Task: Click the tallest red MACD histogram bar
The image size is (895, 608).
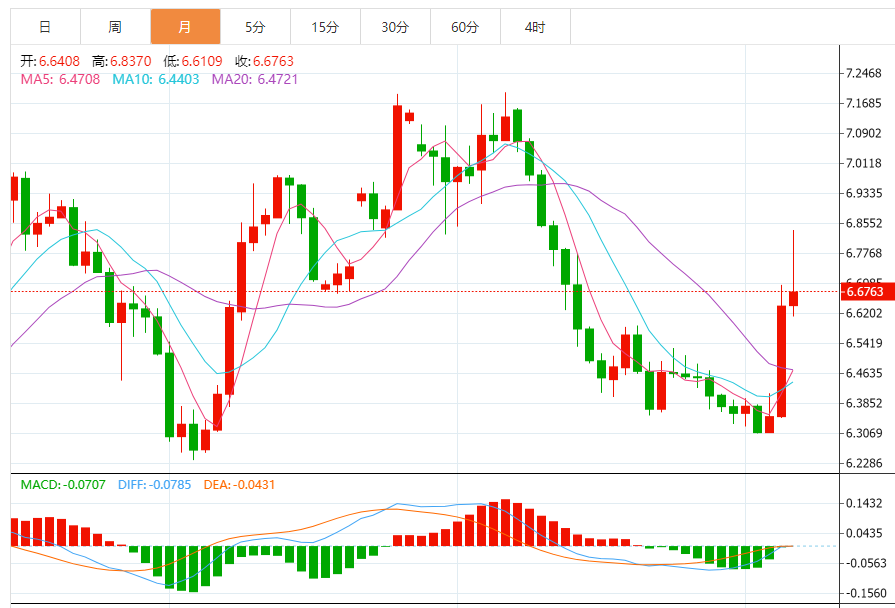Action: pyautogui.click(x=505, y=522)
